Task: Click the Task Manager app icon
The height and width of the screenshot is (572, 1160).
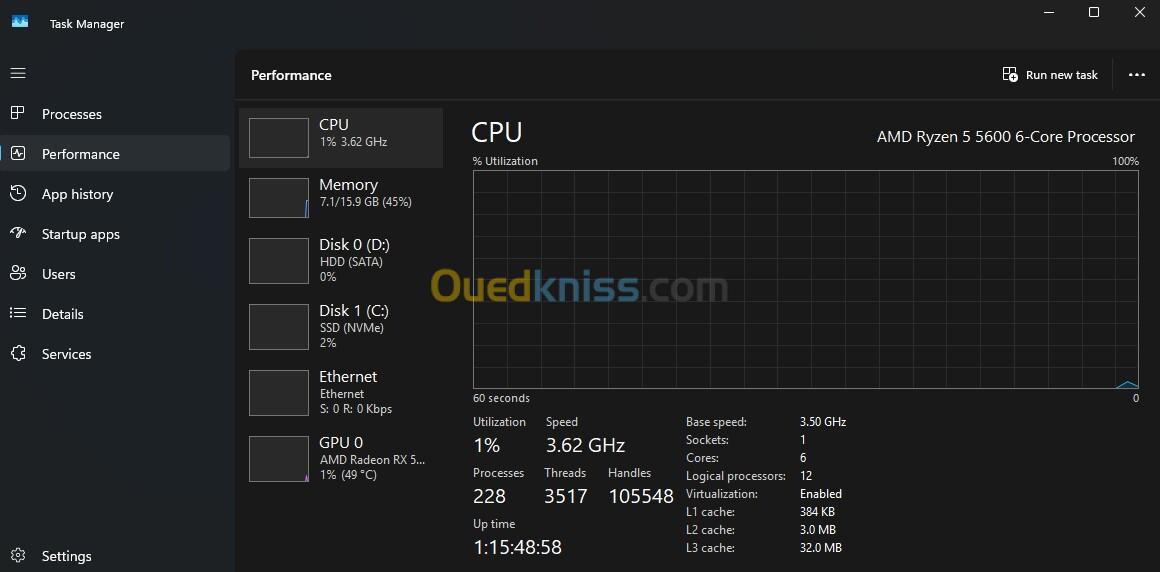Action: point(20,22)
